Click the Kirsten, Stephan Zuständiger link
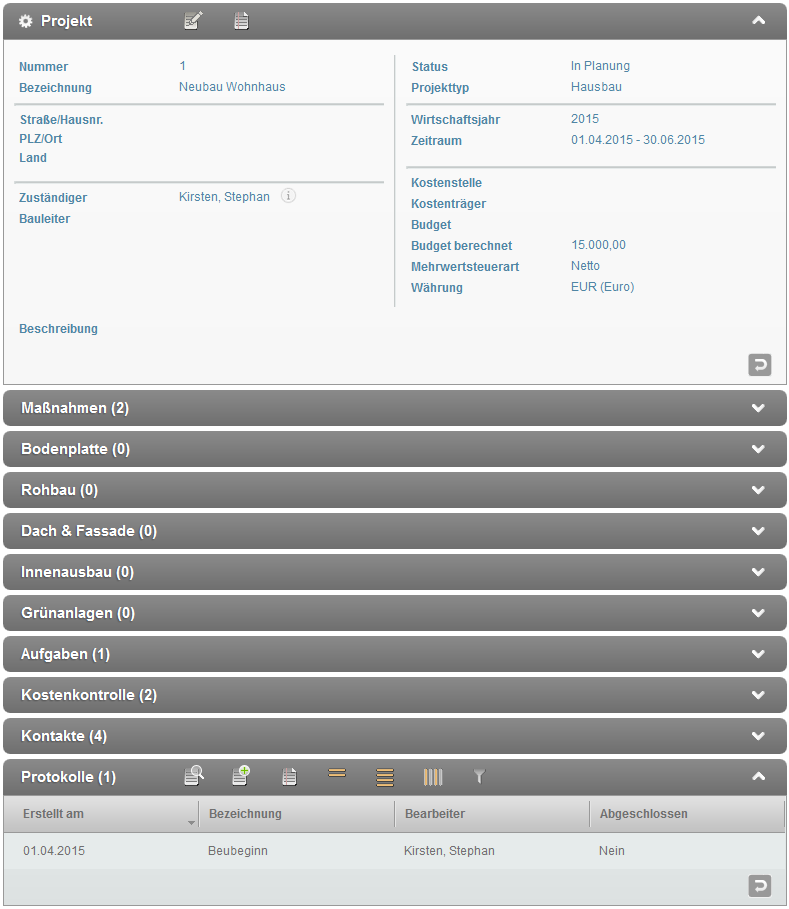This screenshot has width=789, height=909. point(224,197)
